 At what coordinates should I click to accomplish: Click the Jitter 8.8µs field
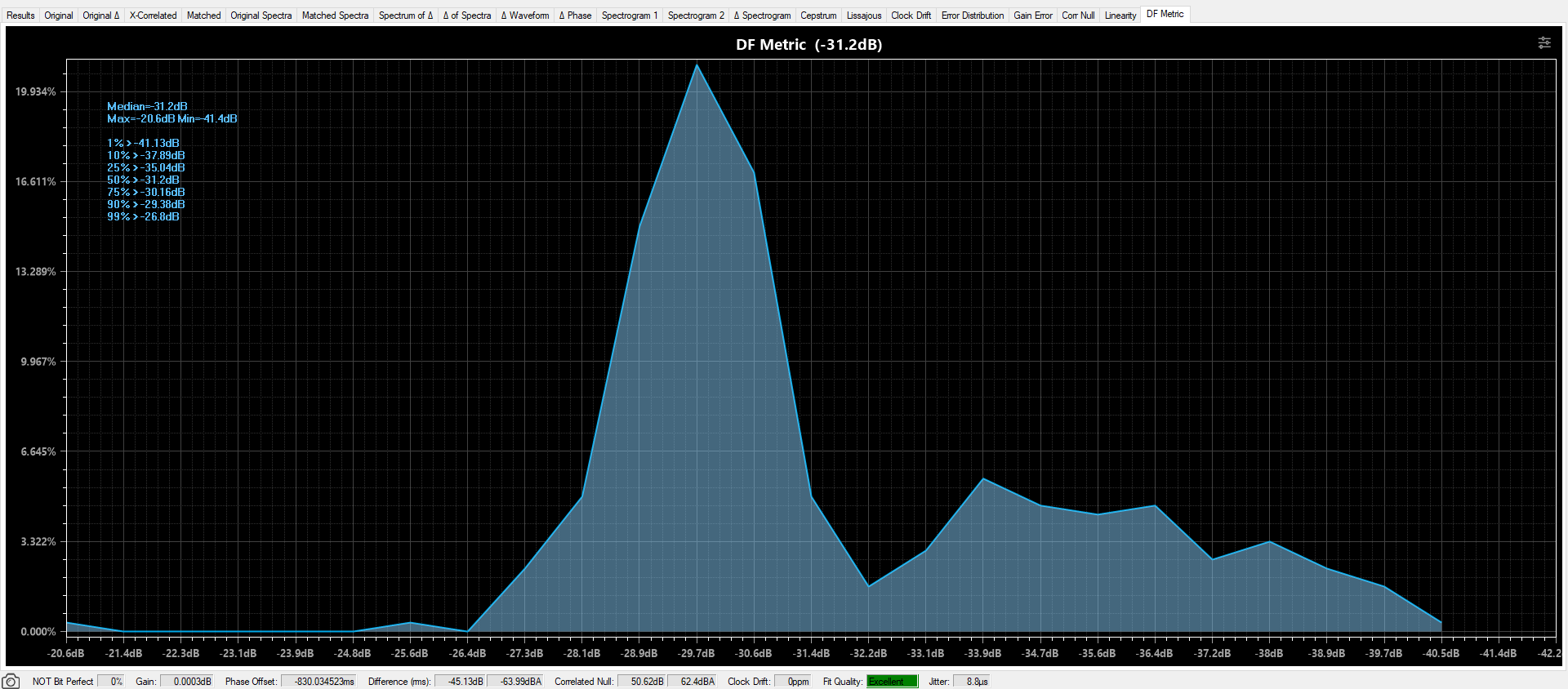971,682
